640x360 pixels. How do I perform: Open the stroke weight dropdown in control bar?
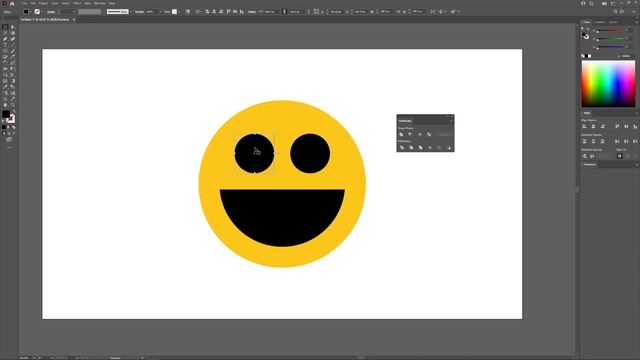tap(74, 12)
